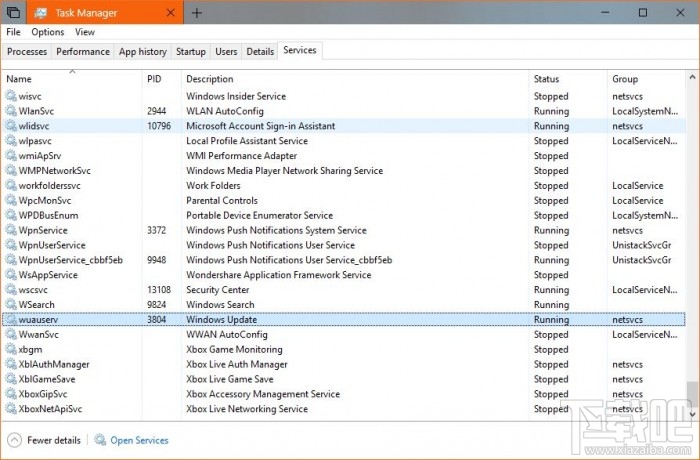Collapse view with Fewer details chevron
The image size is (700, 460).
point(14,440)
